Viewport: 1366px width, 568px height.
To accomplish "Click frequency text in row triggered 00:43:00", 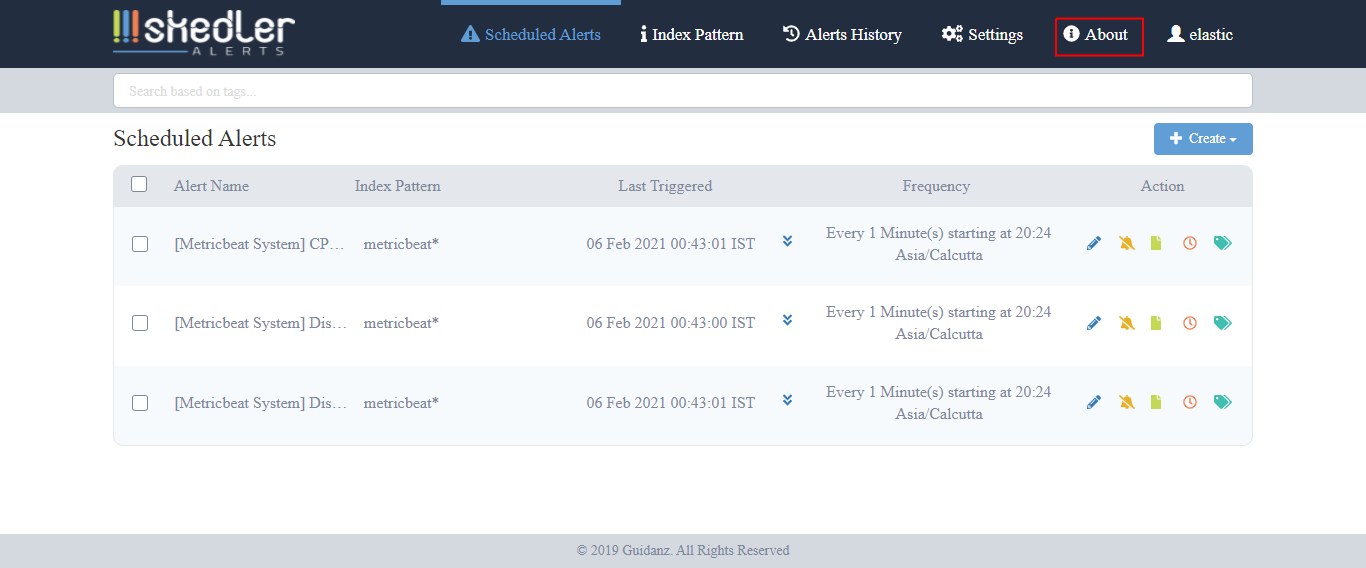I will pyautogui.click(x=939, y=323).
